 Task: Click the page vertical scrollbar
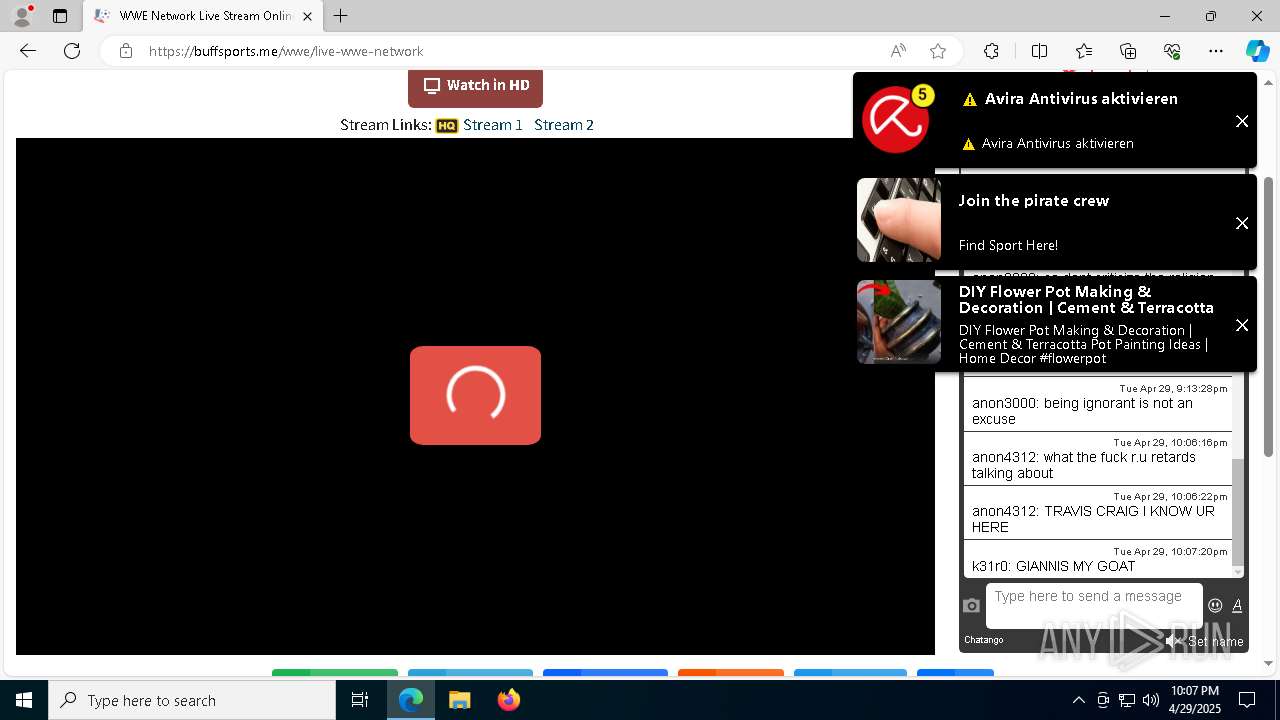pyautogui.click(x=1268, y=317)
